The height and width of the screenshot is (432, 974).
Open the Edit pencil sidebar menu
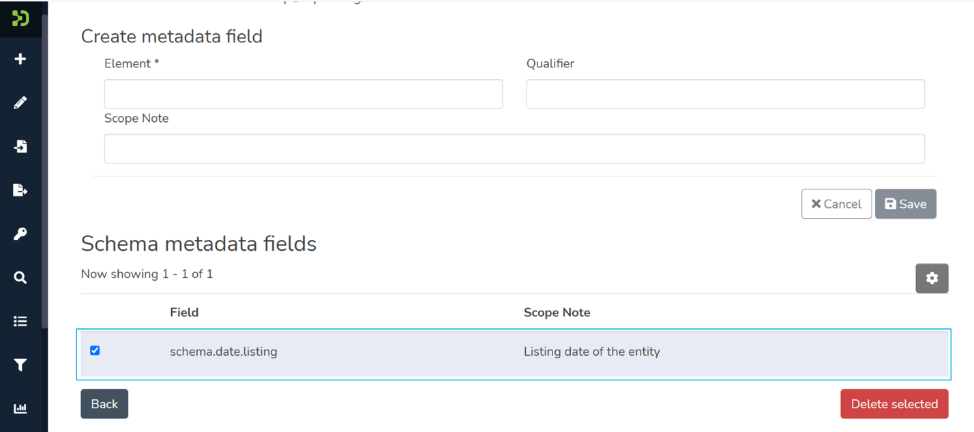tap(20, 103)
